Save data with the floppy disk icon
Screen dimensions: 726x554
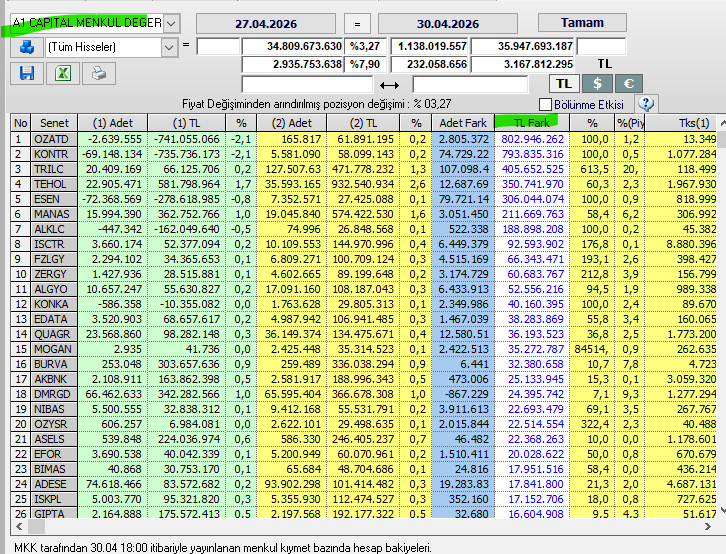(27, 74)
